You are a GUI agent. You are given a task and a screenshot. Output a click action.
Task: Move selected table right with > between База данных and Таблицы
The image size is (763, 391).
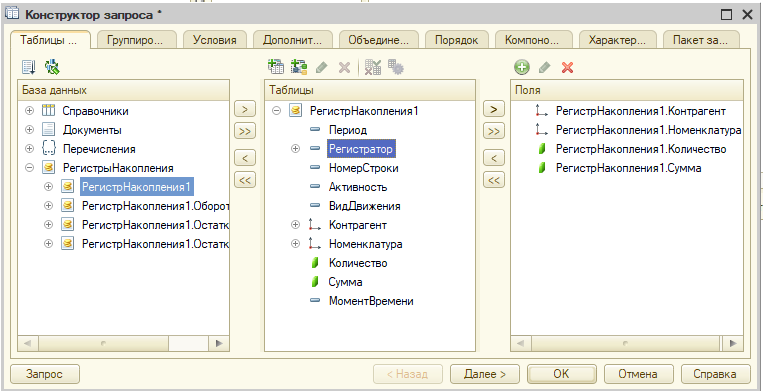[x=245, y=109]
